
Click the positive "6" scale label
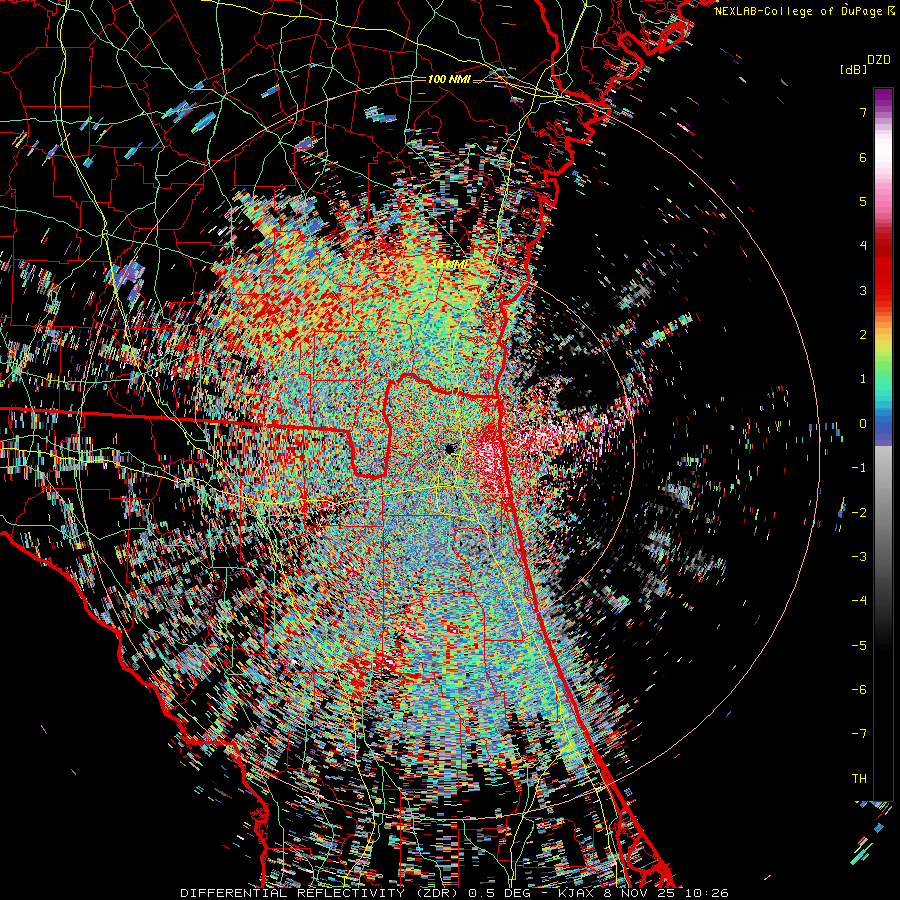pyautogui.click(x=863, y=157)
